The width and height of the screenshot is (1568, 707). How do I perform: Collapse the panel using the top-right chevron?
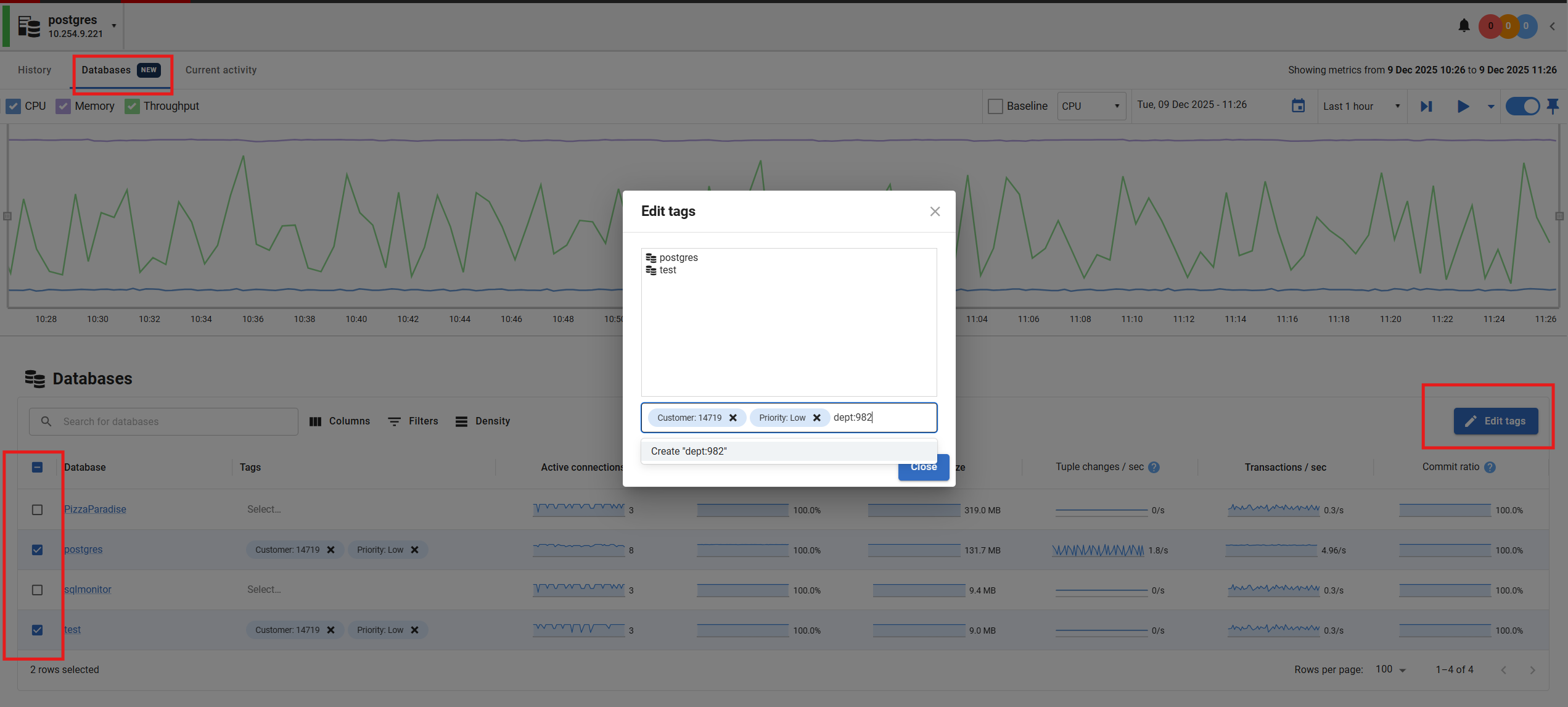pos(1552,27)
